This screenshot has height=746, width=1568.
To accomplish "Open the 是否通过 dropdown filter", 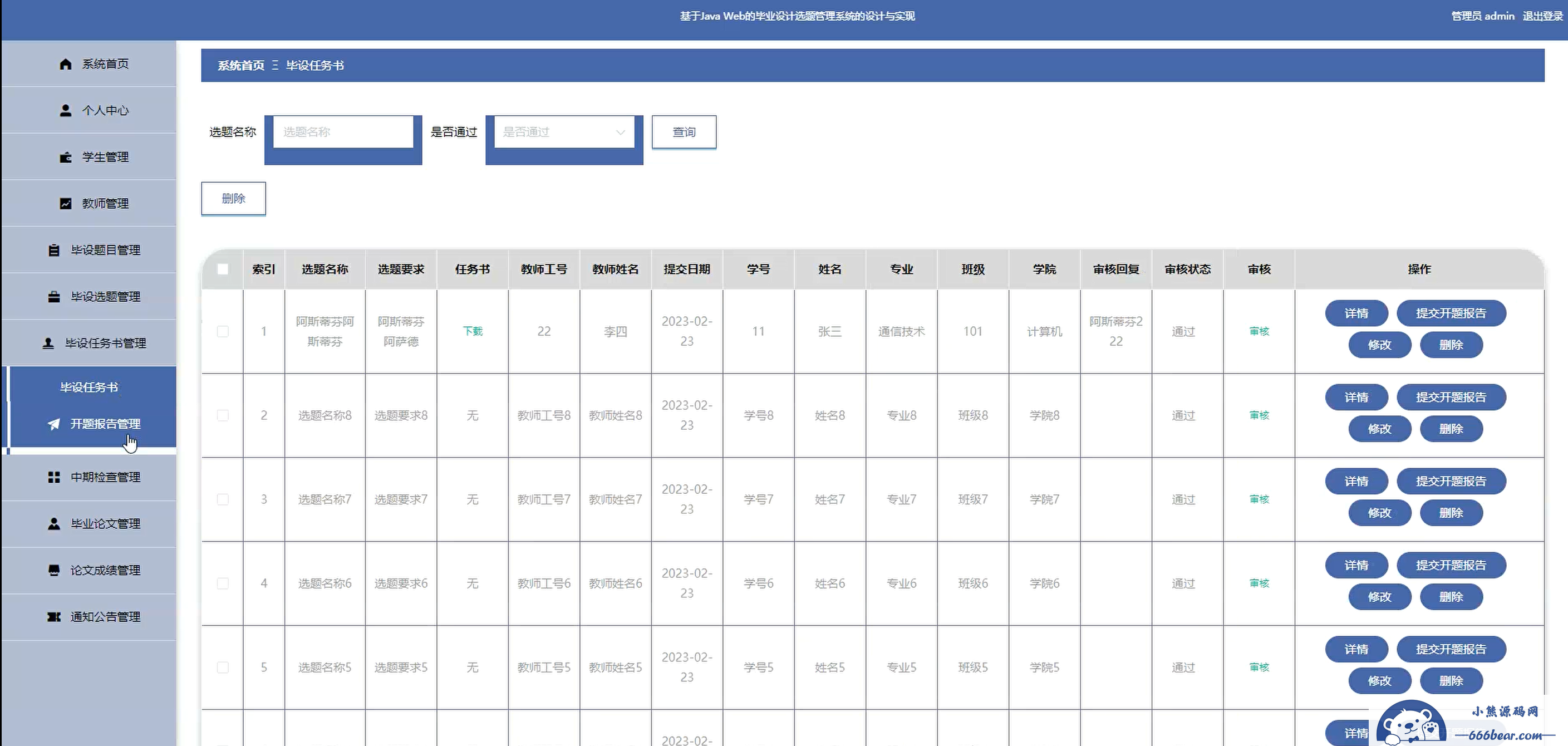I will [564, 132].
